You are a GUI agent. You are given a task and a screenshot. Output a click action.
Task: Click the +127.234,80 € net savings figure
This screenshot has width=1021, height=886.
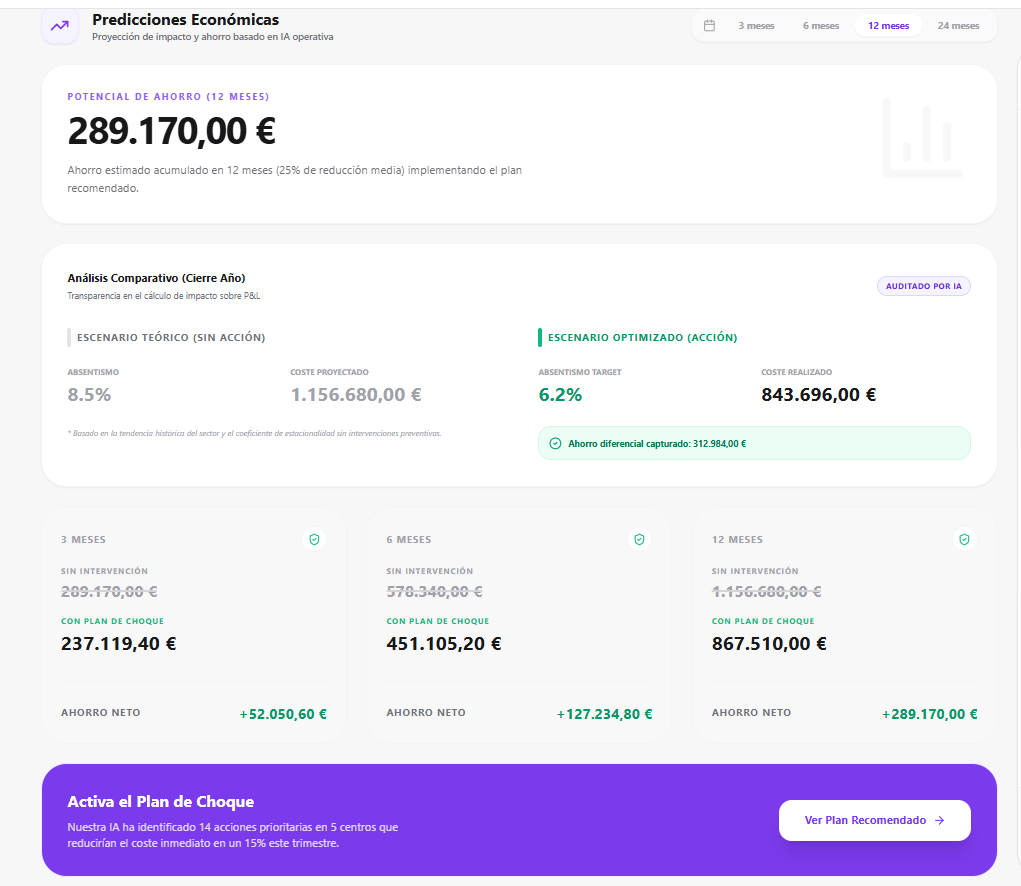[604, 714]
